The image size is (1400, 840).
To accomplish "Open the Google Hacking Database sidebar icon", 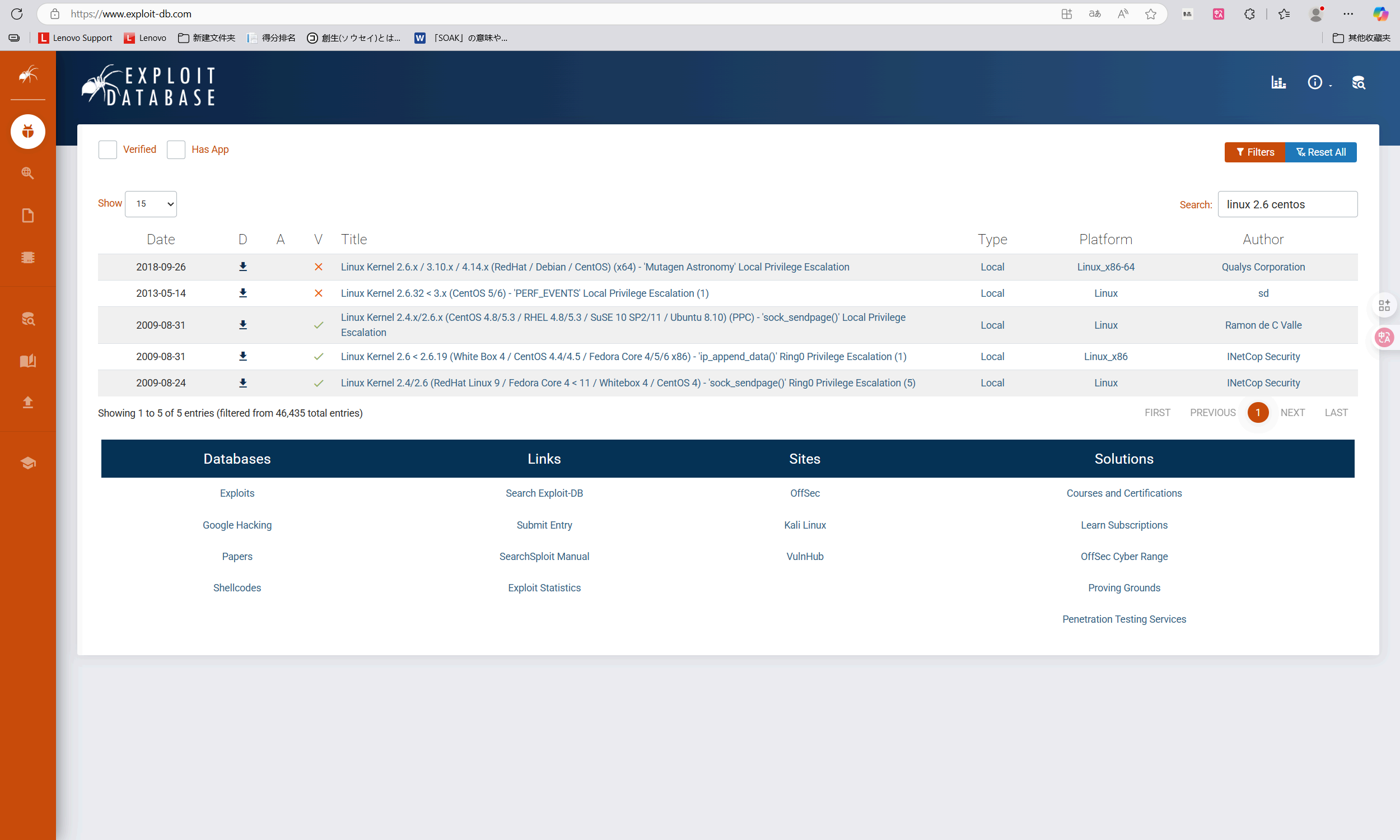I will point(28,173).
